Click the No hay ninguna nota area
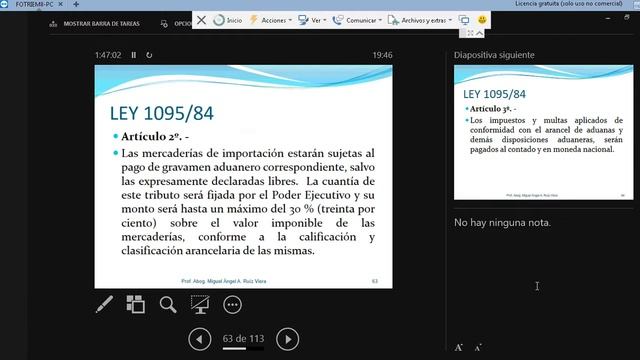Screen dimensions: 640x360 tap(502, 222)
